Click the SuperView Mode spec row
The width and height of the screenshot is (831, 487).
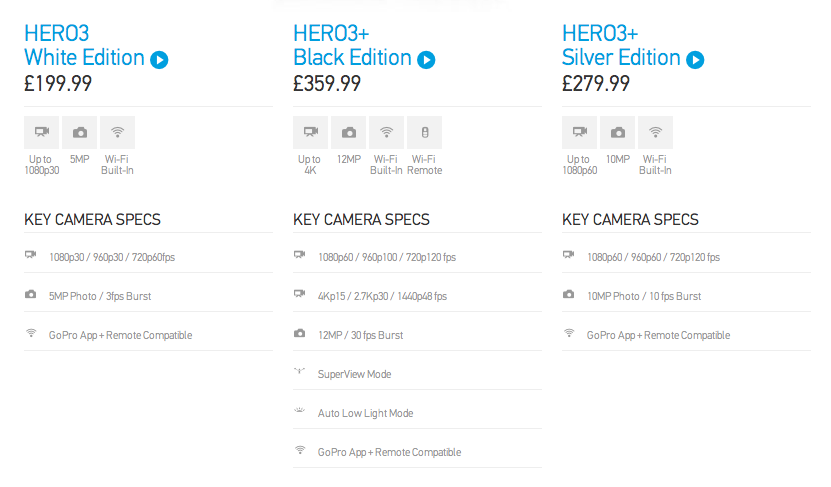coord(354,374)
